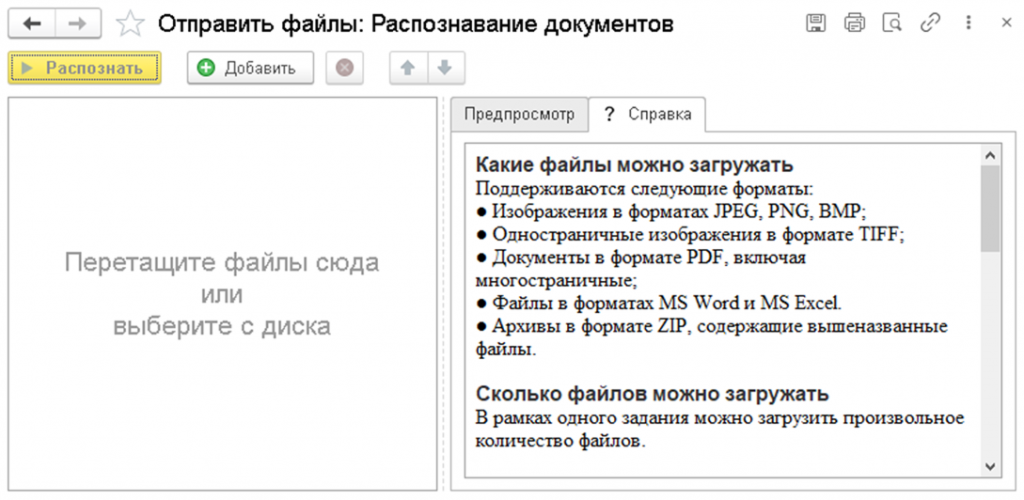The height and width of the screenshot is (500, 1024).
Task: Remove the selected file with the red cross icon
Action: tap(345, 68)
